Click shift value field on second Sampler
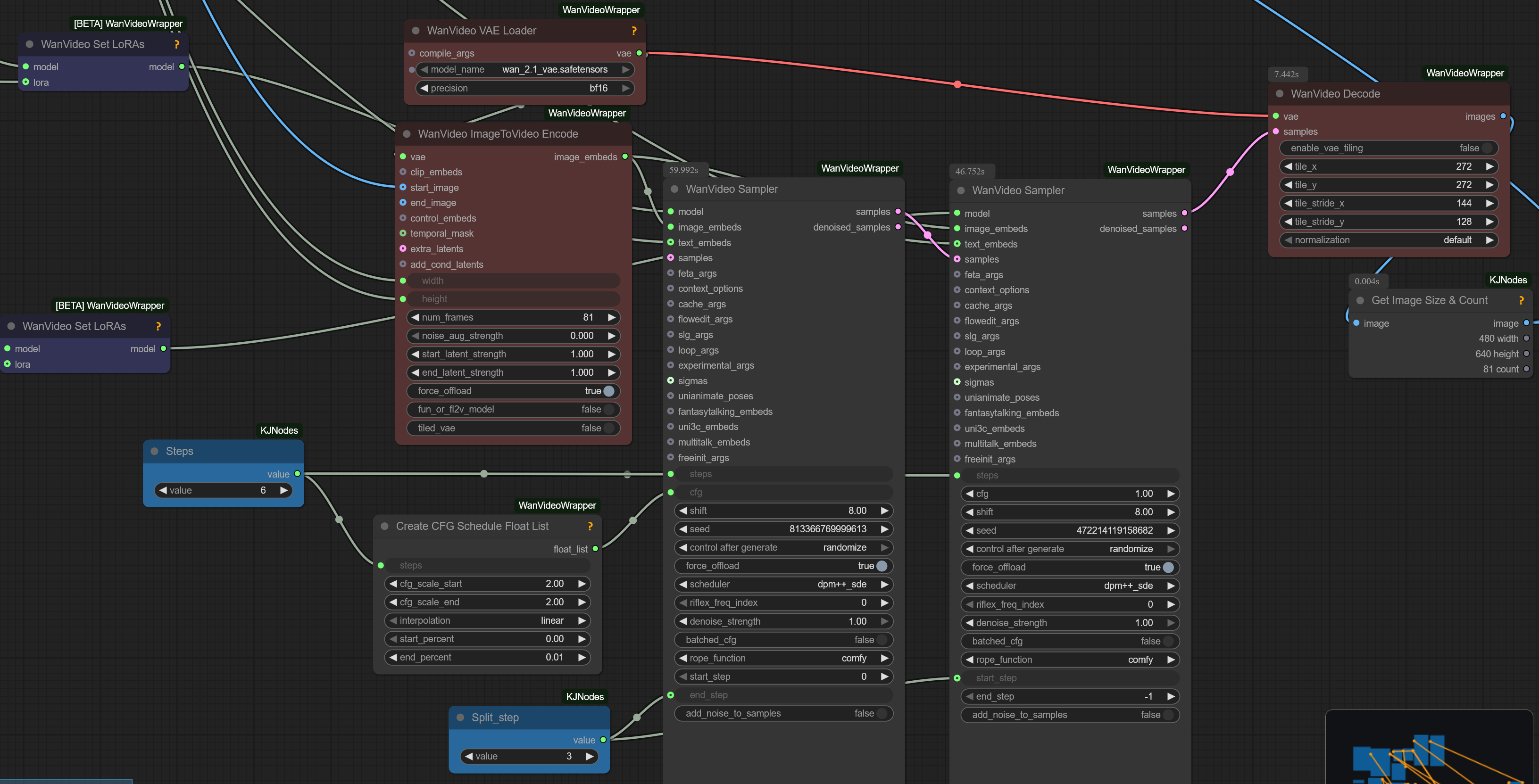 1070,512
